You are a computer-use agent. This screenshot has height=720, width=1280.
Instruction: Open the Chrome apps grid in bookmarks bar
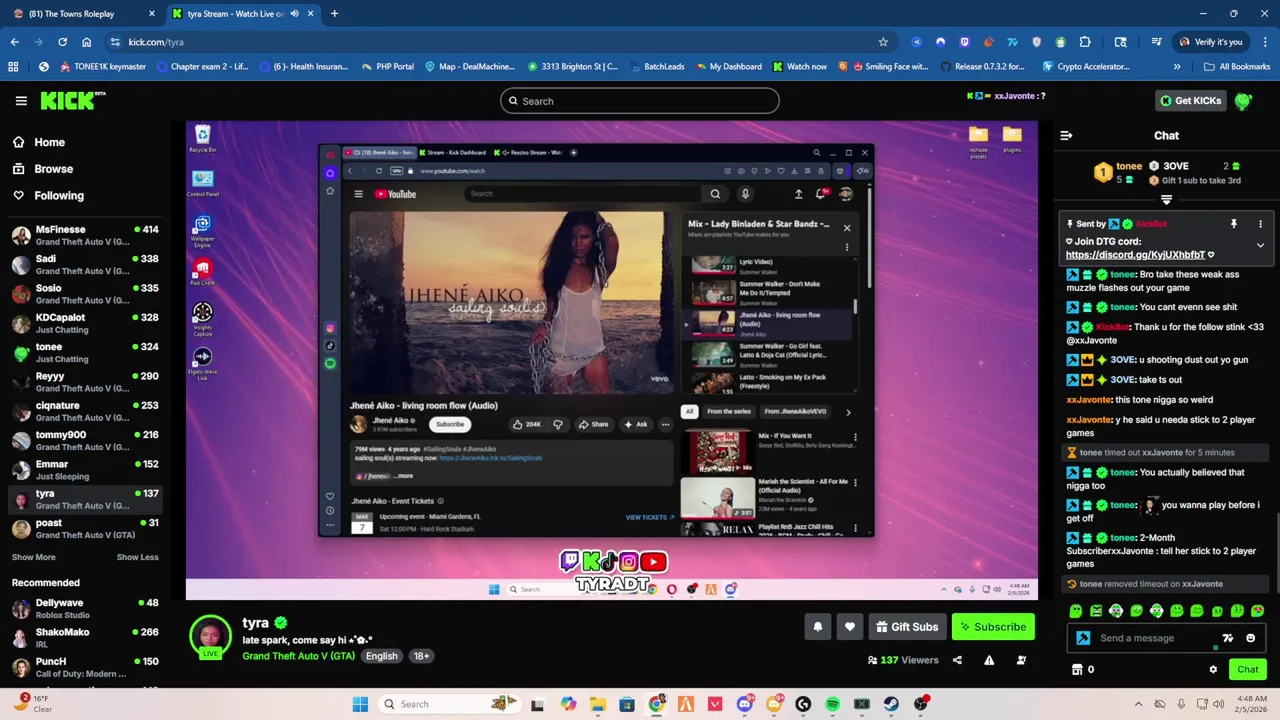(13, 67)
